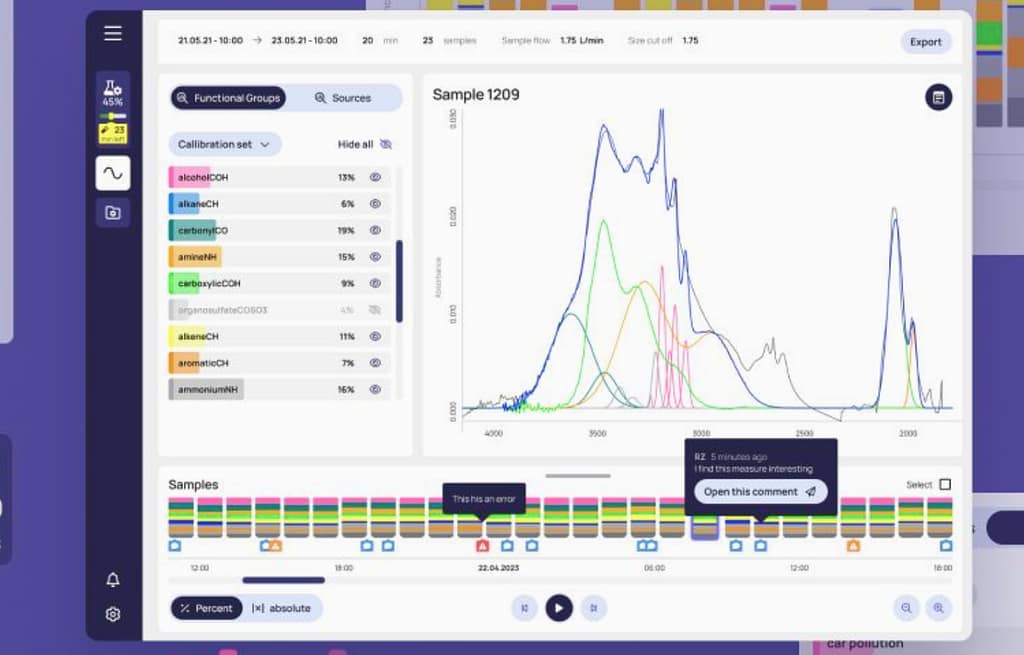Tick the Select checkbox in Samples
The height and width of the screenshot is (655, 1024).
(945, 485)
